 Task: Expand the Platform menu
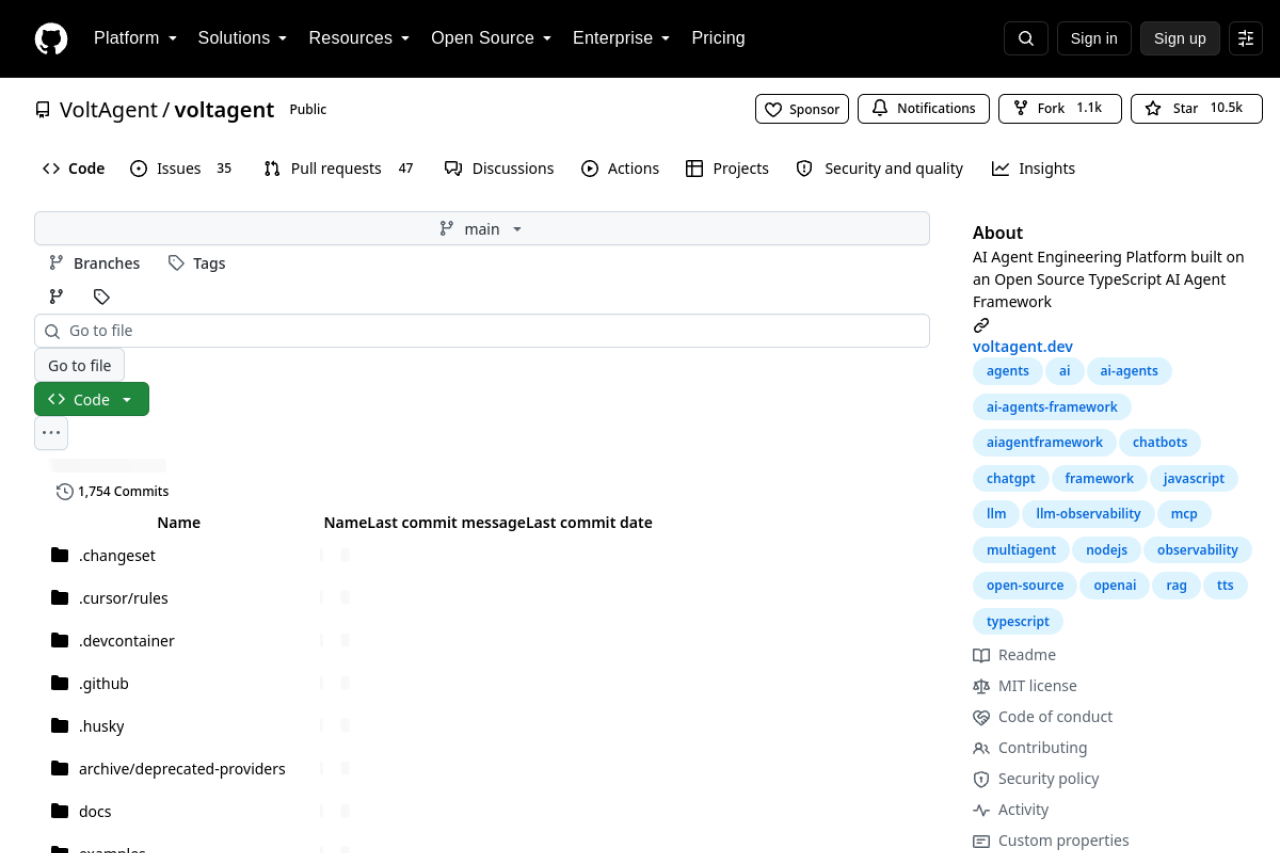coord(135,38)
